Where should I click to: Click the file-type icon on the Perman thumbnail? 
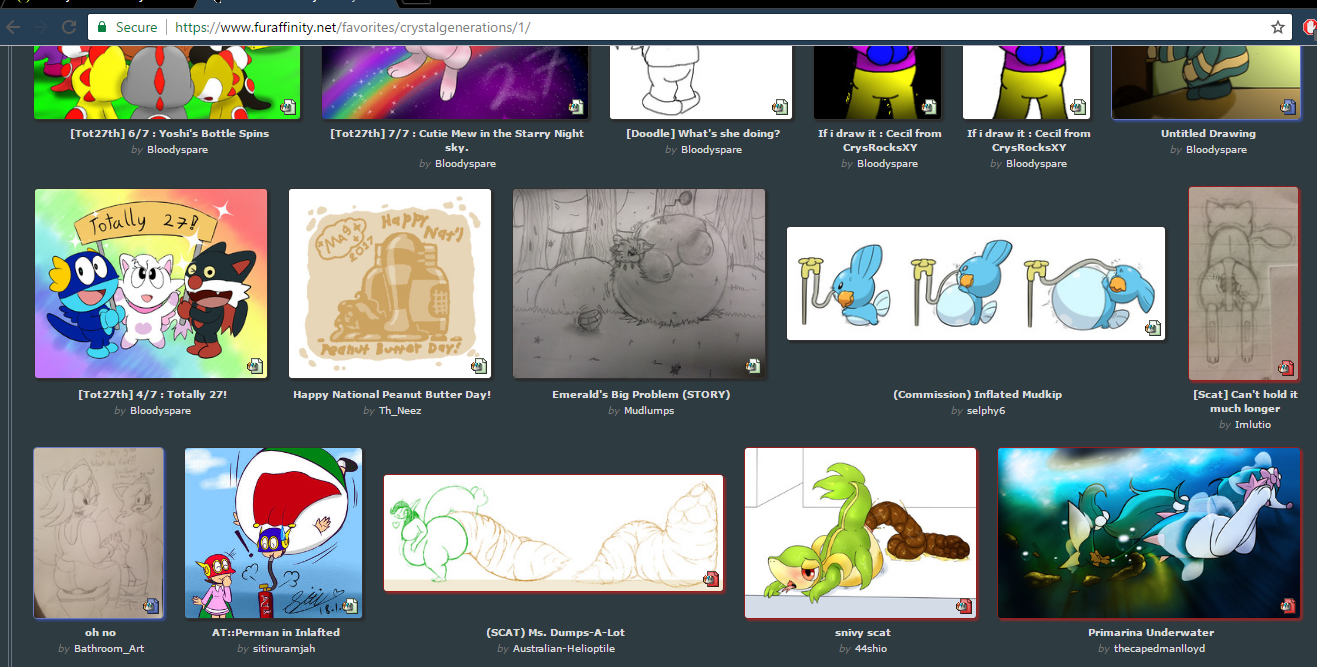tap(350, 605)
